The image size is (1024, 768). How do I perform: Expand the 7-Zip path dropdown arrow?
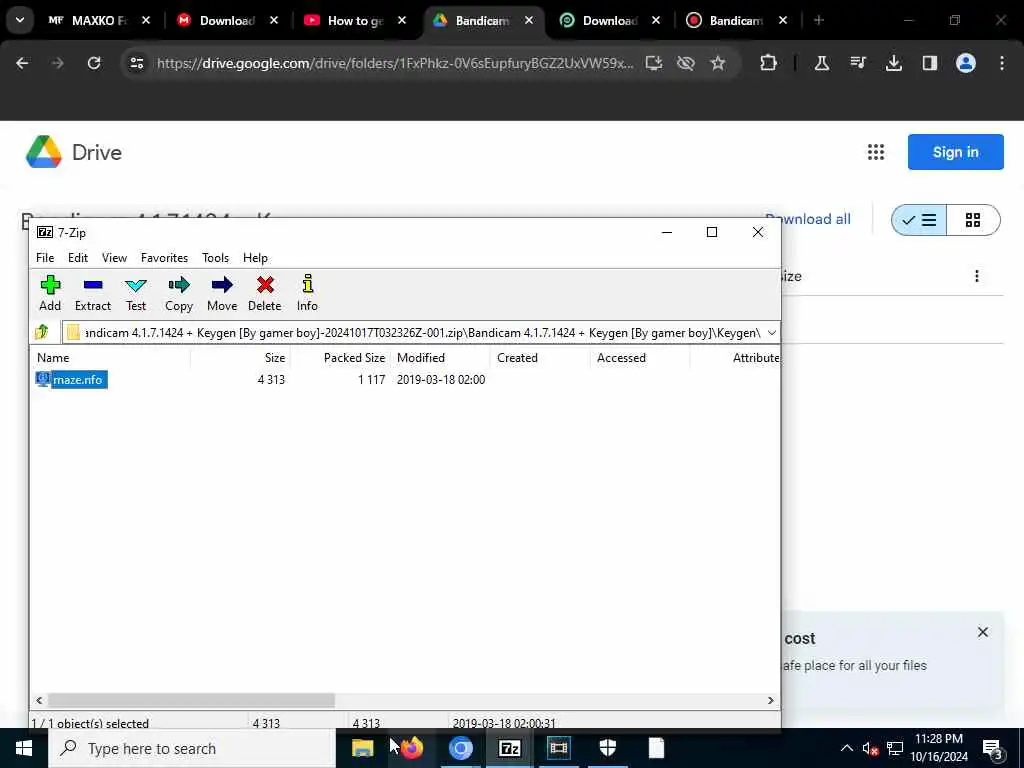point(771,332)
